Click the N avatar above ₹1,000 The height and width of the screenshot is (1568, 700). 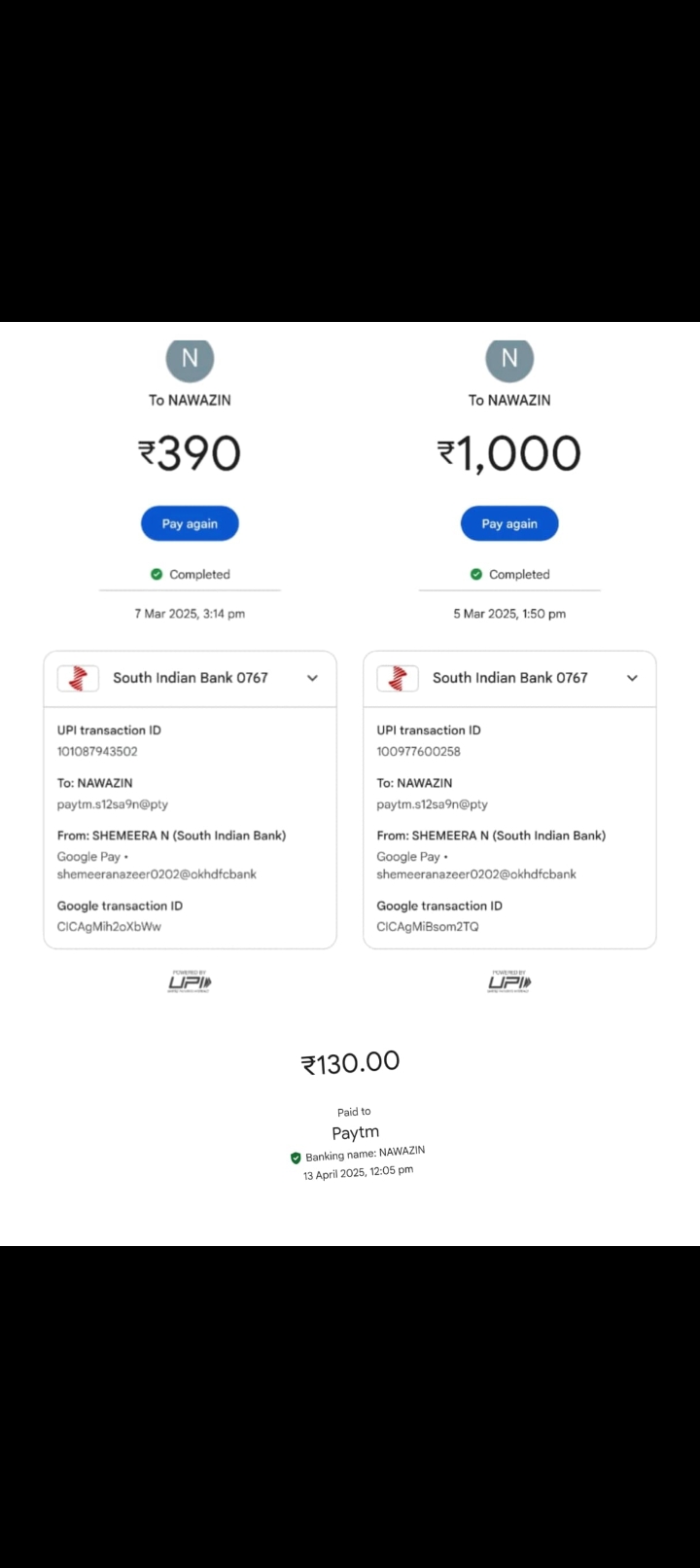point(509,359)
